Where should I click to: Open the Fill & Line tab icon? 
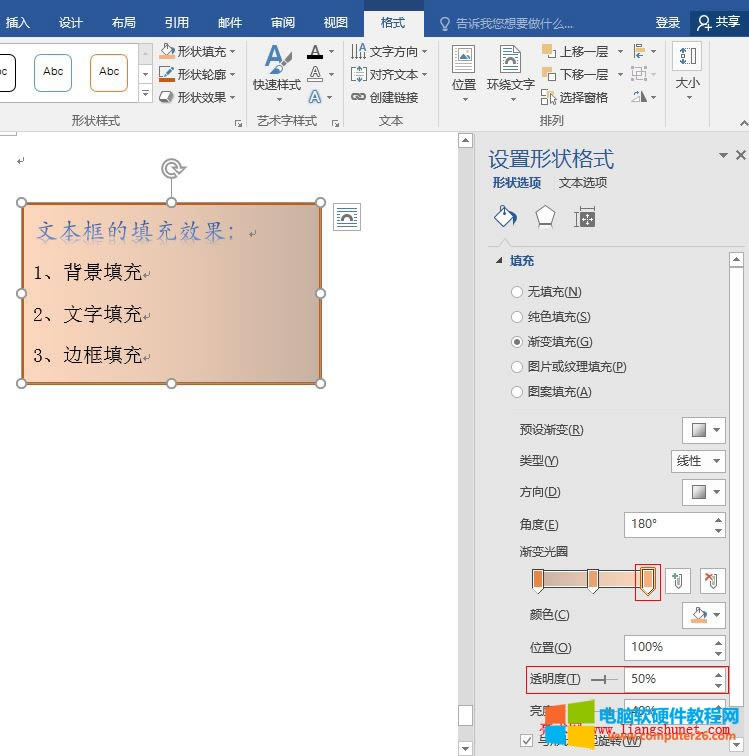coord(506,217)
